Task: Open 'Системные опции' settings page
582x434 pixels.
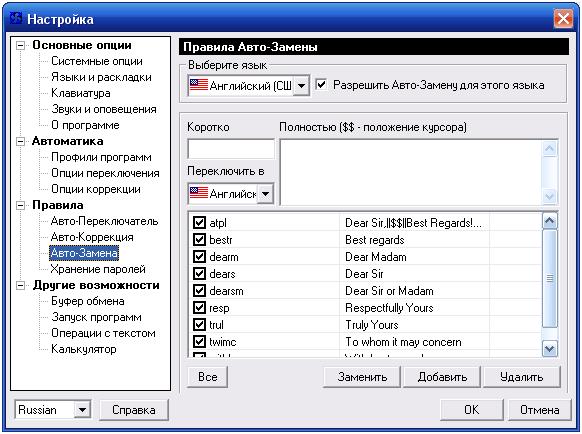Action: (97, 61)
